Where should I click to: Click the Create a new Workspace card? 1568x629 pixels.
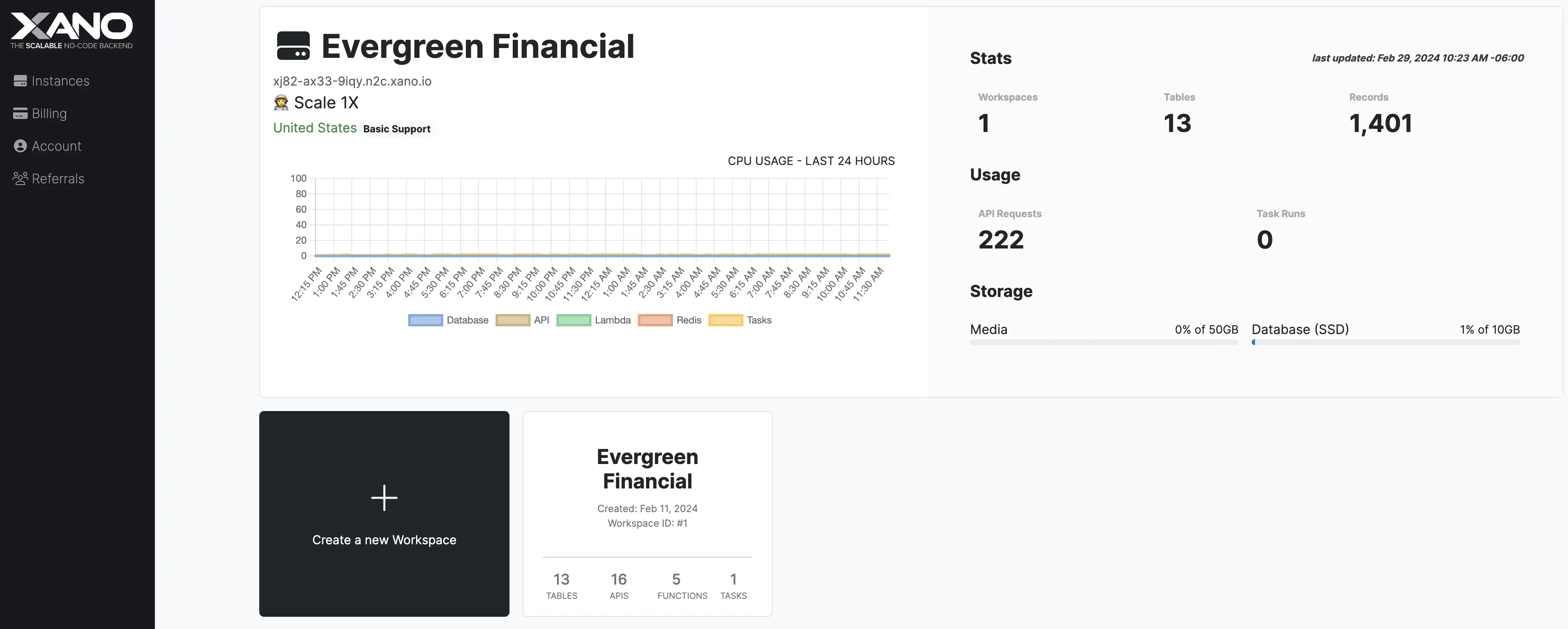pyautogui.click(x=384, y=539)
